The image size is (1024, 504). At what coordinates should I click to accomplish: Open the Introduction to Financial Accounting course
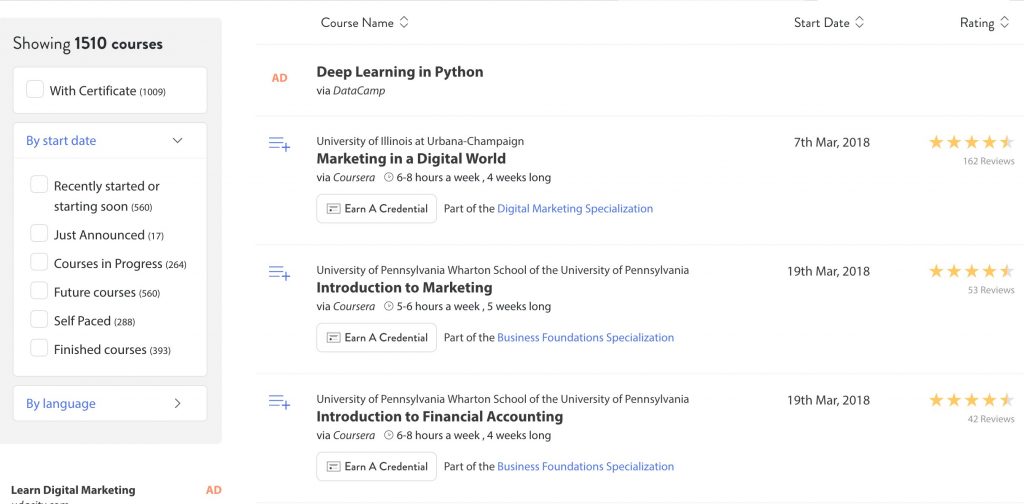point(440,417)
